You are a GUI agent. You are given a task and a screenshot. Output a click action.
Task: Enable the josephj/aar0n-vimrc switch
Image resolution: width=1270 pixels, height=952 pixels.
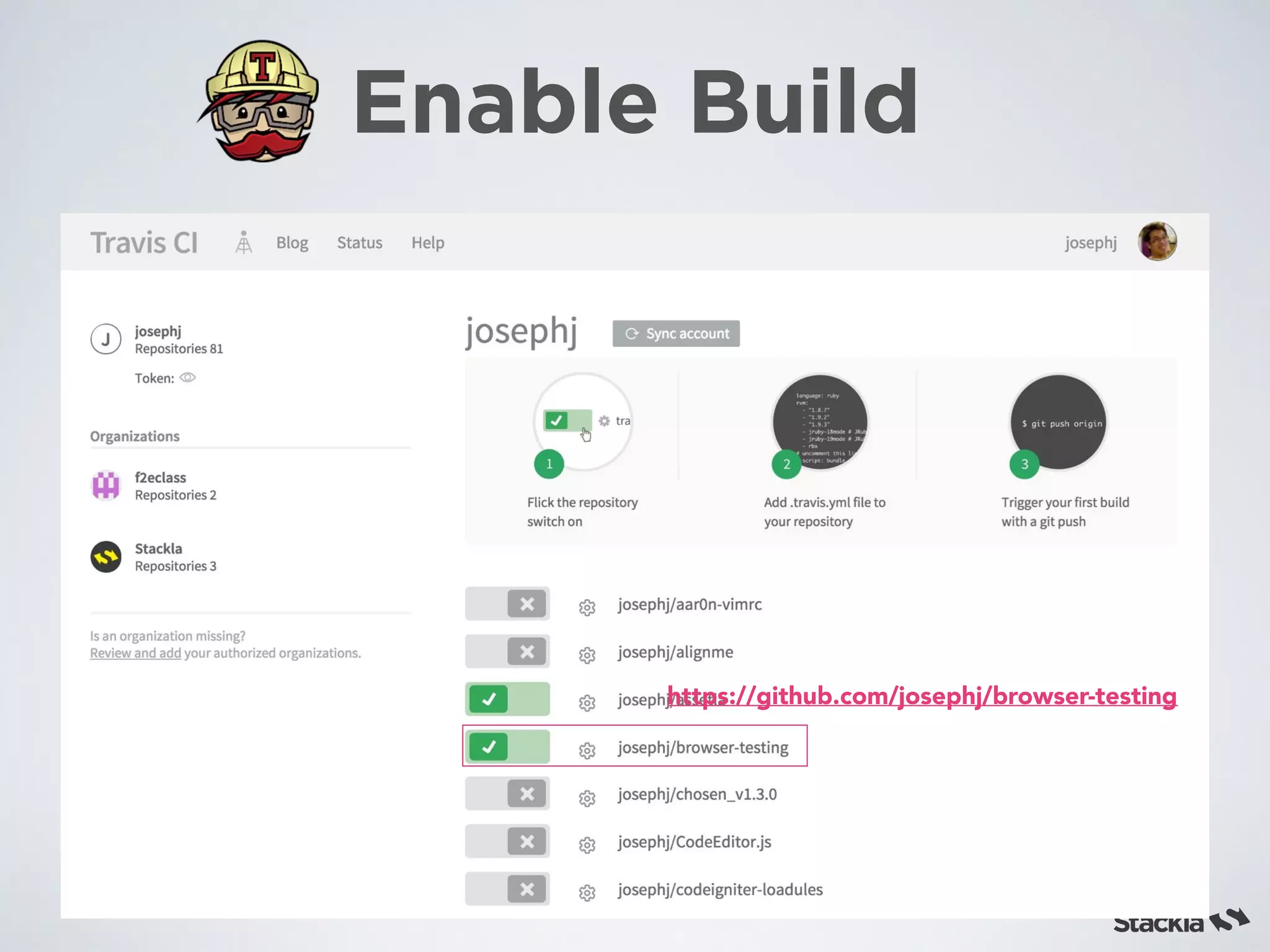pyautogui.click(x=507, y=604)
